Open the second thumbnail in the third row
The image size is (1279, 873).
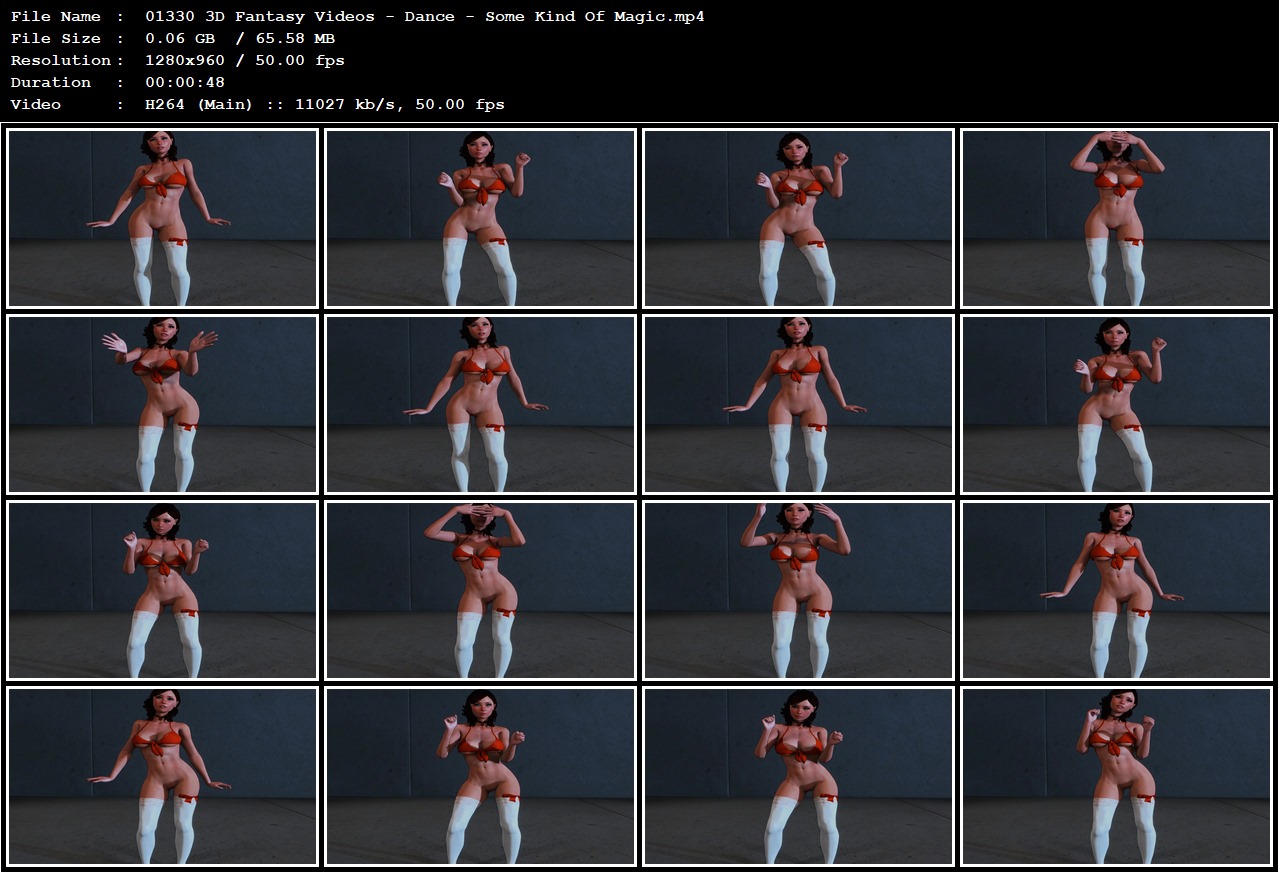click(x=480, y=590)
